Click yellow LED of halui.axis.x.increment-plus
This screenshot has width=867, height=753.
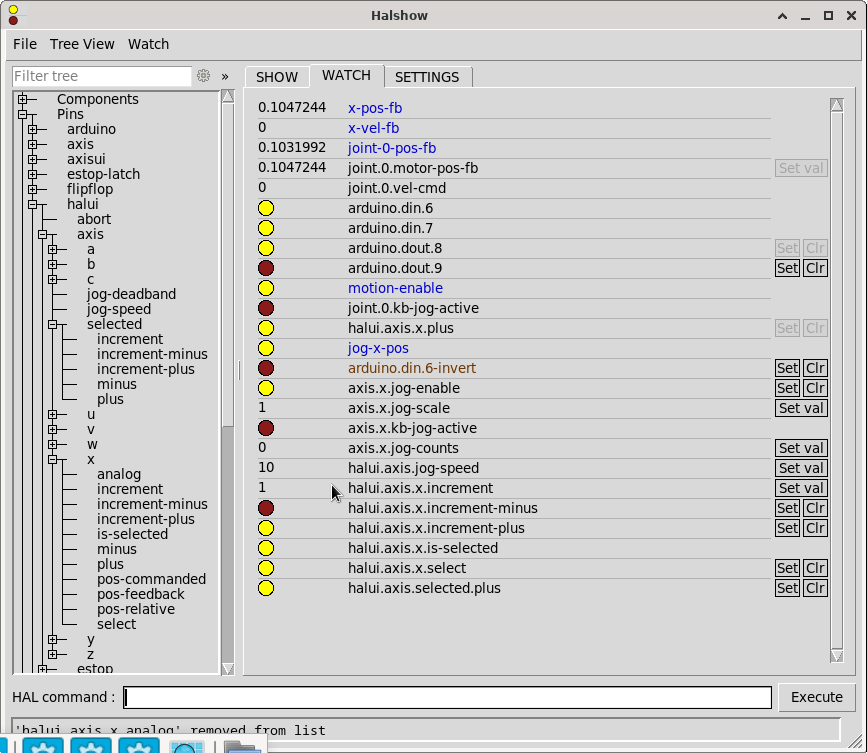click(266, 528)
